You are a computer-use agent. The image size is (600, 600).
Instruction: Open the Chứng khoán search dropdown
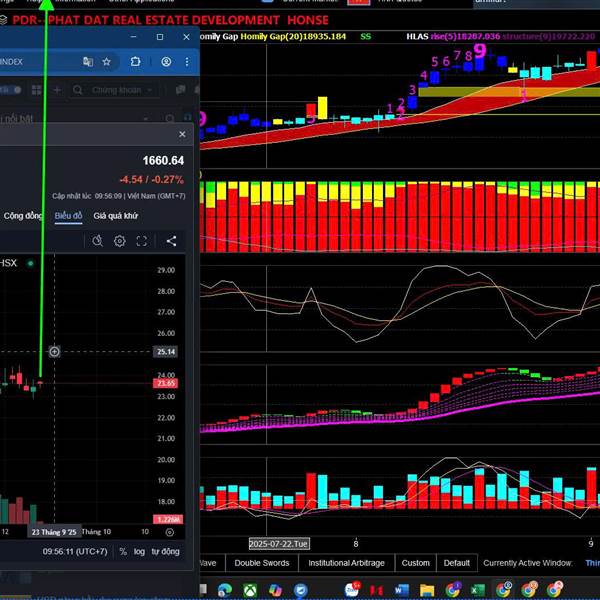[113, 90]
